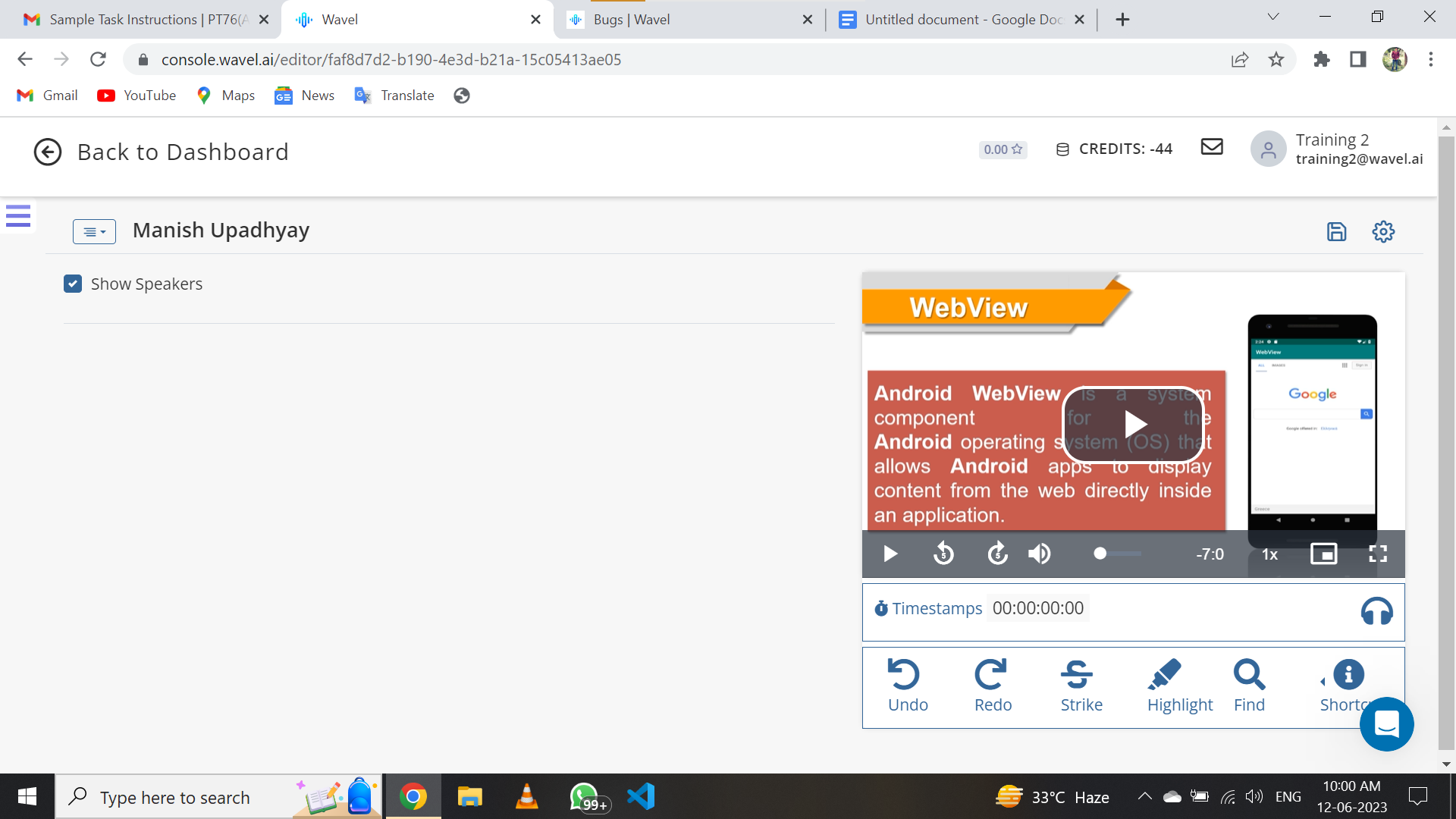Image resolution: width=1456 pixels, height=819 pixels.
Task: Click the Undo tool
Action: 907,686
